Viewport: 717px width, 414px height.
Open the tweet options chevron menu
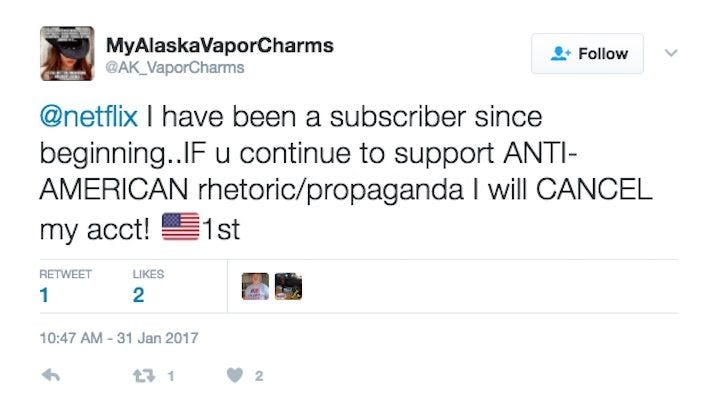(671, 53)
